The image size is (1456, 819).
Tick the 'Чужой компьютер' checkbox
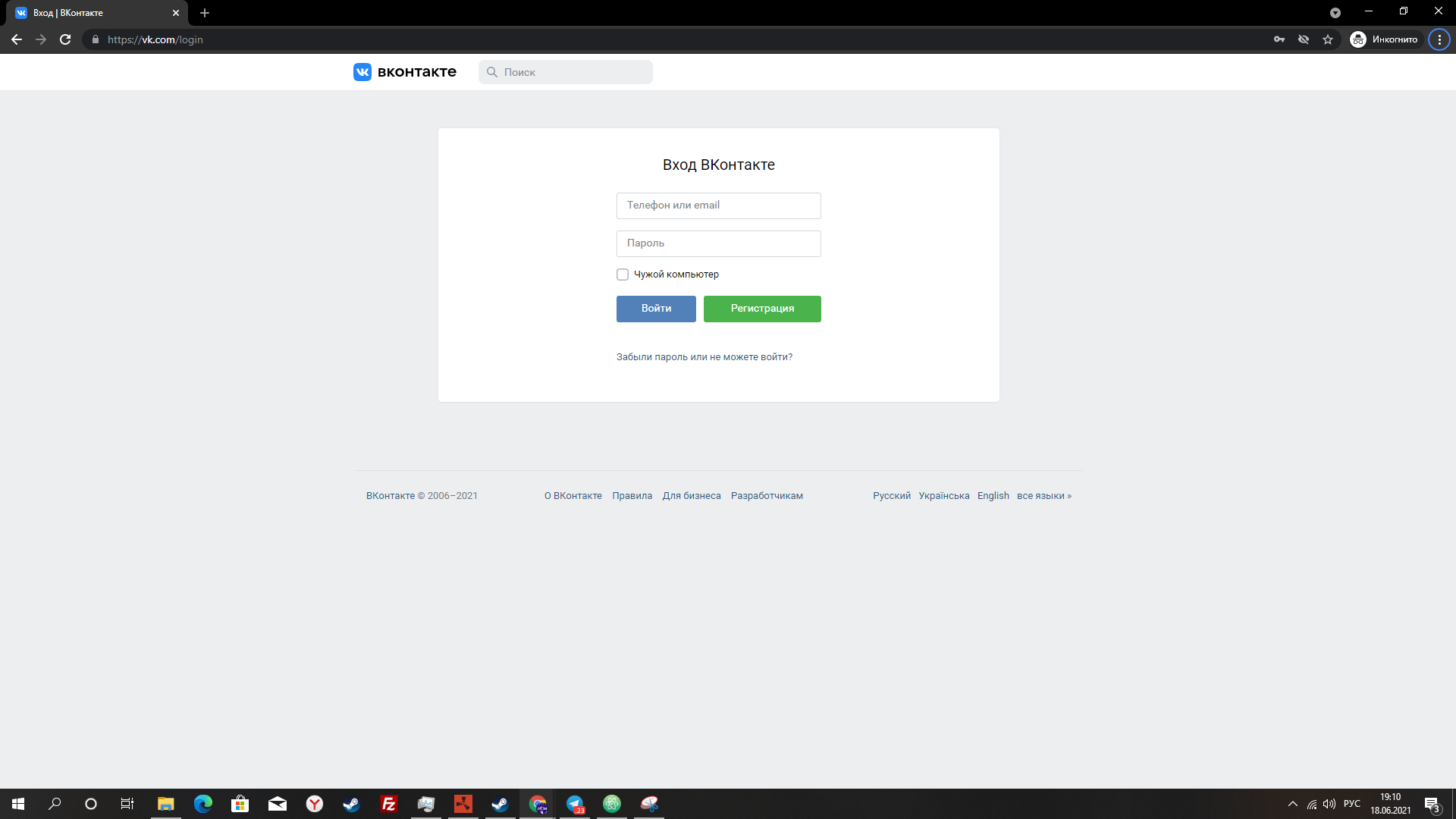pos(623,275)
